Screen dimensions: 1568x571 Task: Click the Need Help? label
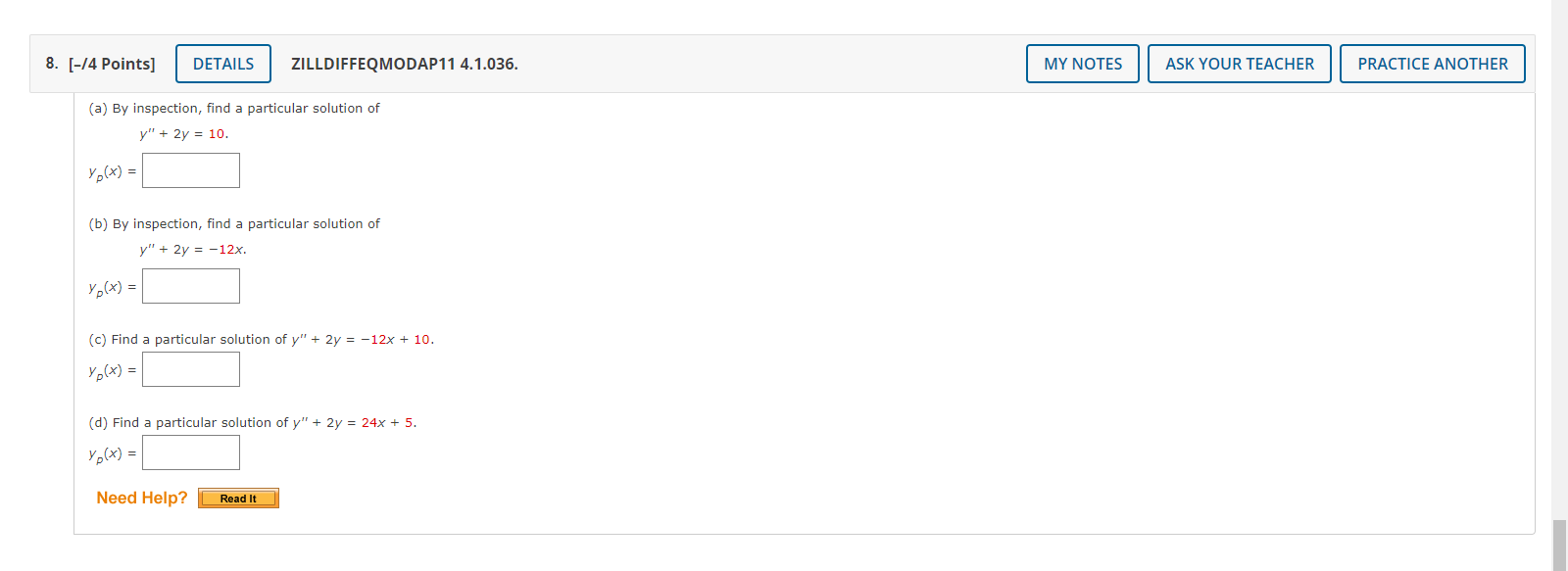pyautogui.click(x=141, y=498)
